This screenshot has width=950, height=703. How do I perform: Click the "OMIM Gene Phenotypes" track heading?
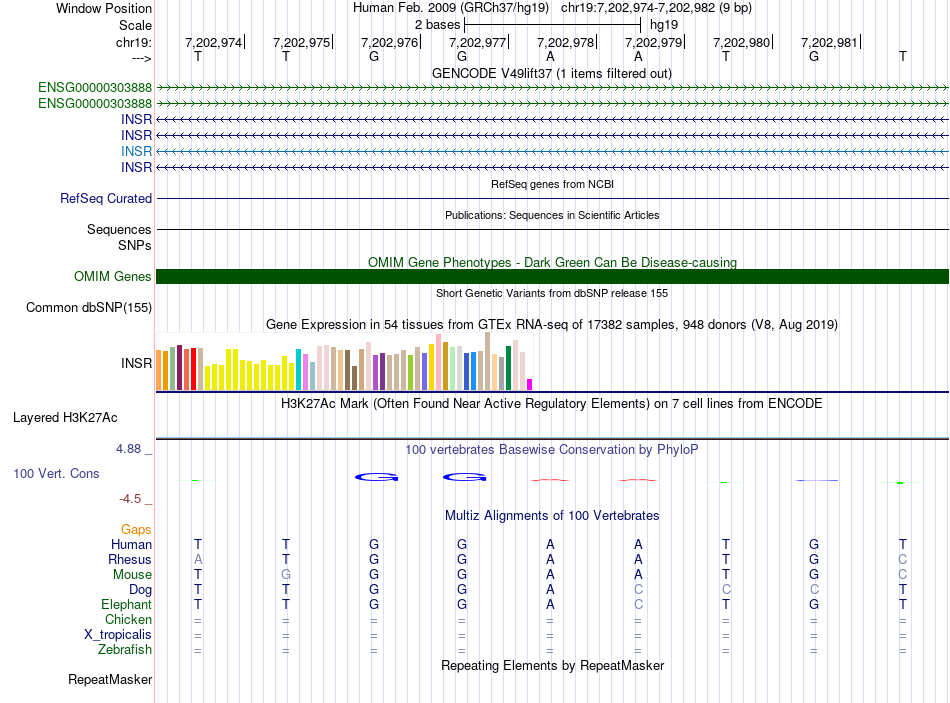[552, 262]
